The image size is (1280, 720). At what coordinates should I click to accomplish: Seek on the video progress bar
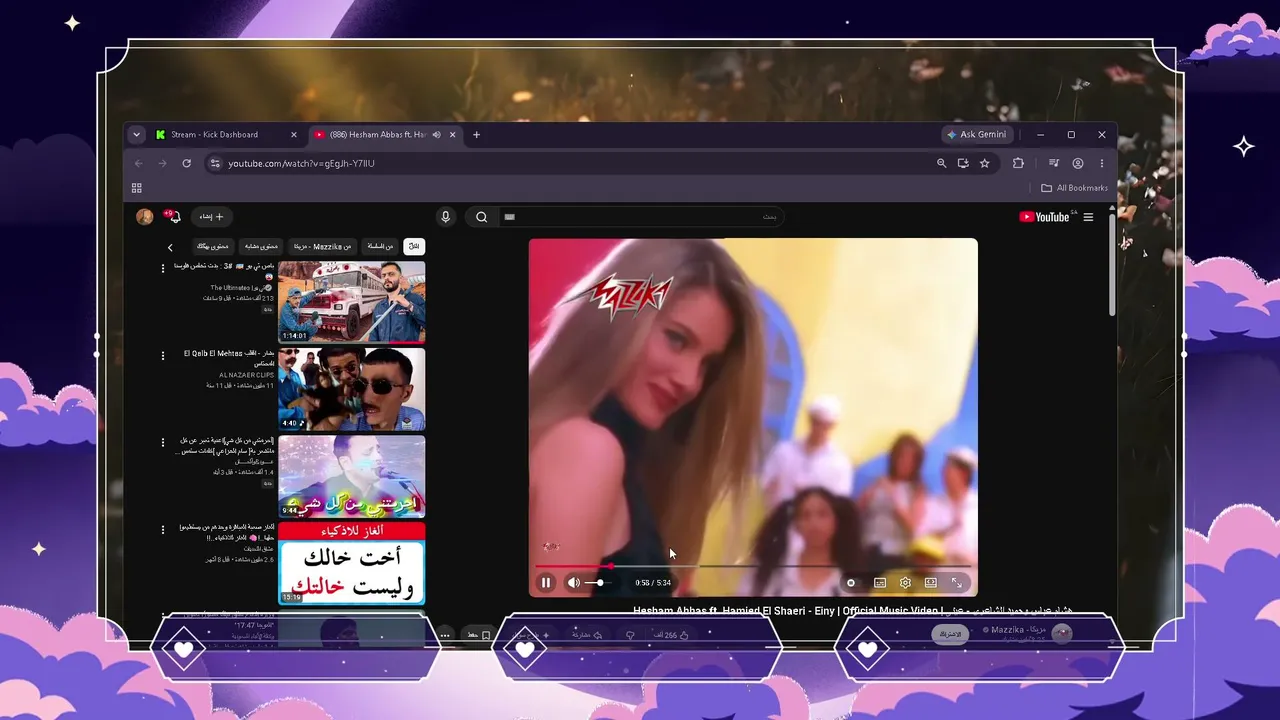coord(753,566)
